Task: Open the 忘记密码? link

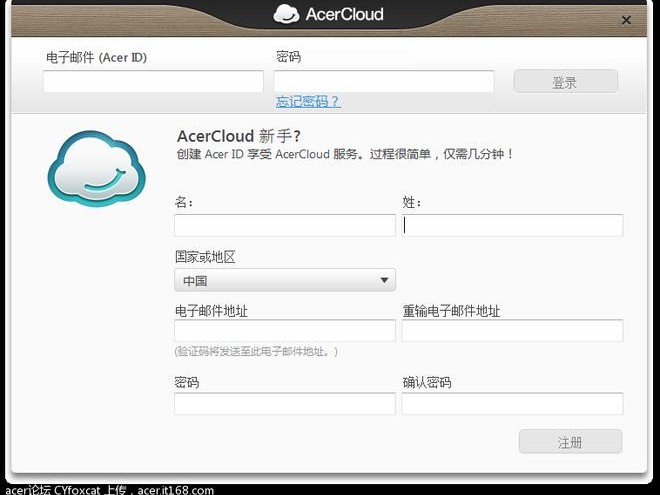Action: point(308,101)
